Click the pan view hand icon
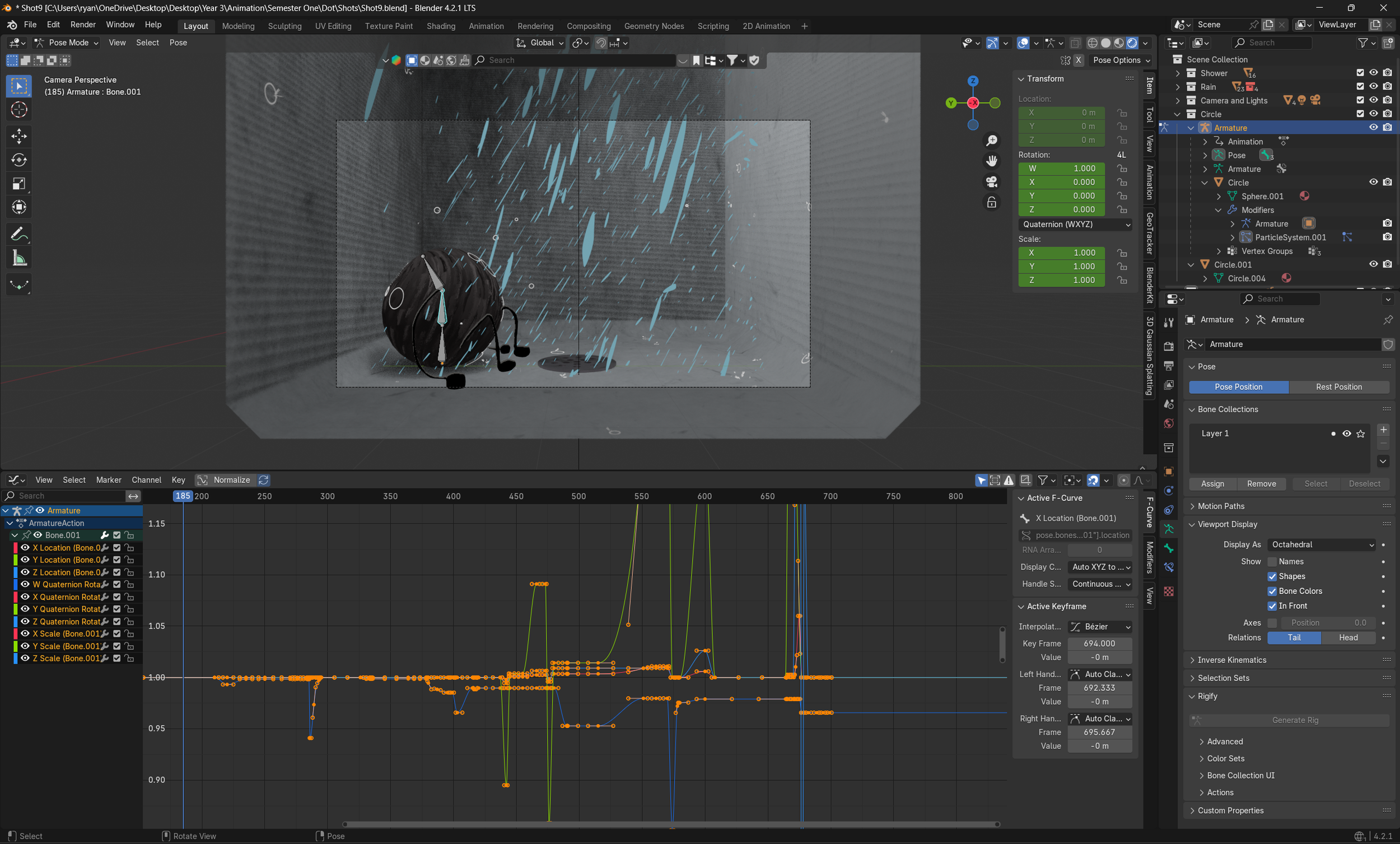 pos(991,161)
